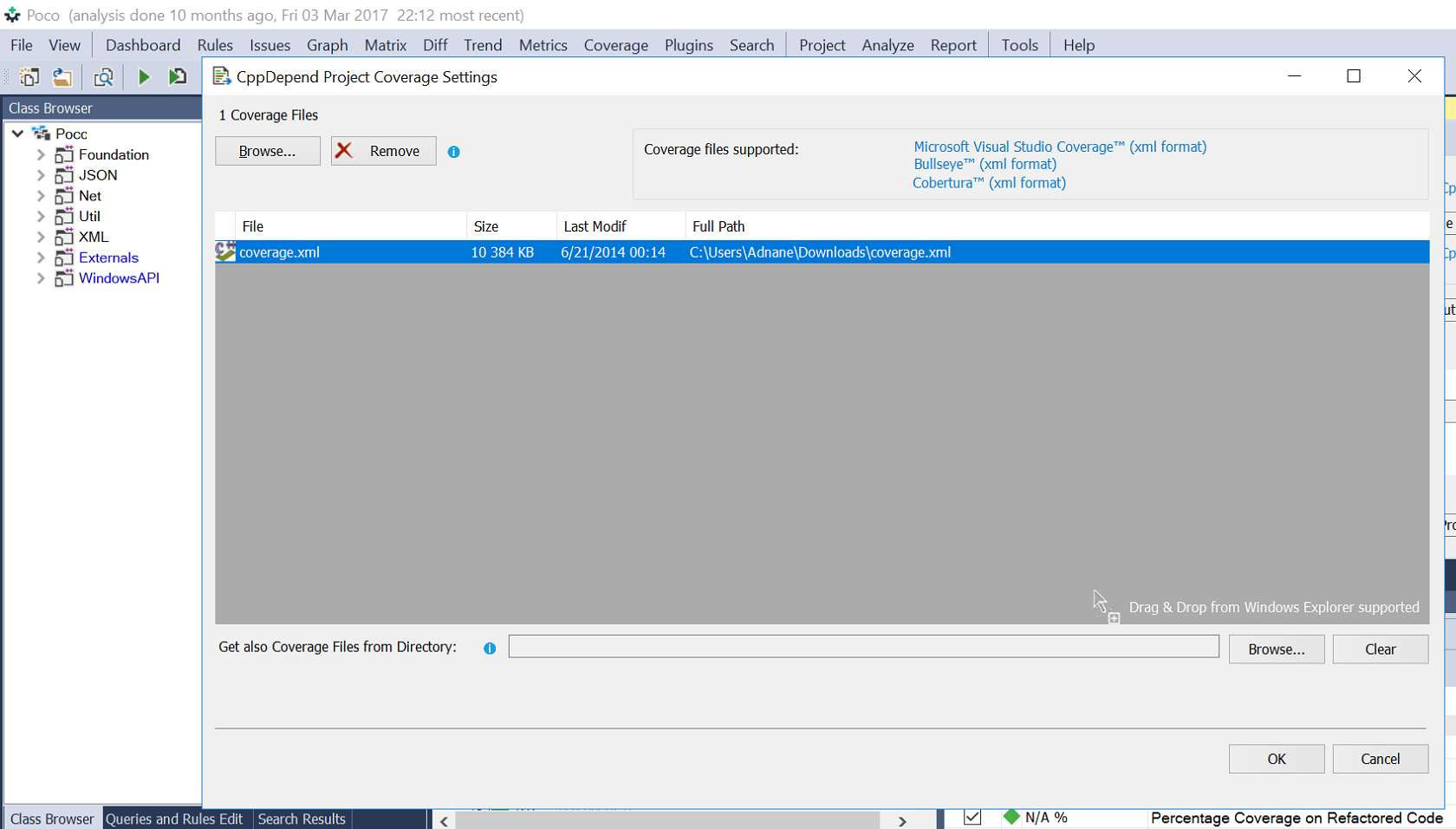
Task: Expand the Foundation tree node
Action: coord(41,154)
